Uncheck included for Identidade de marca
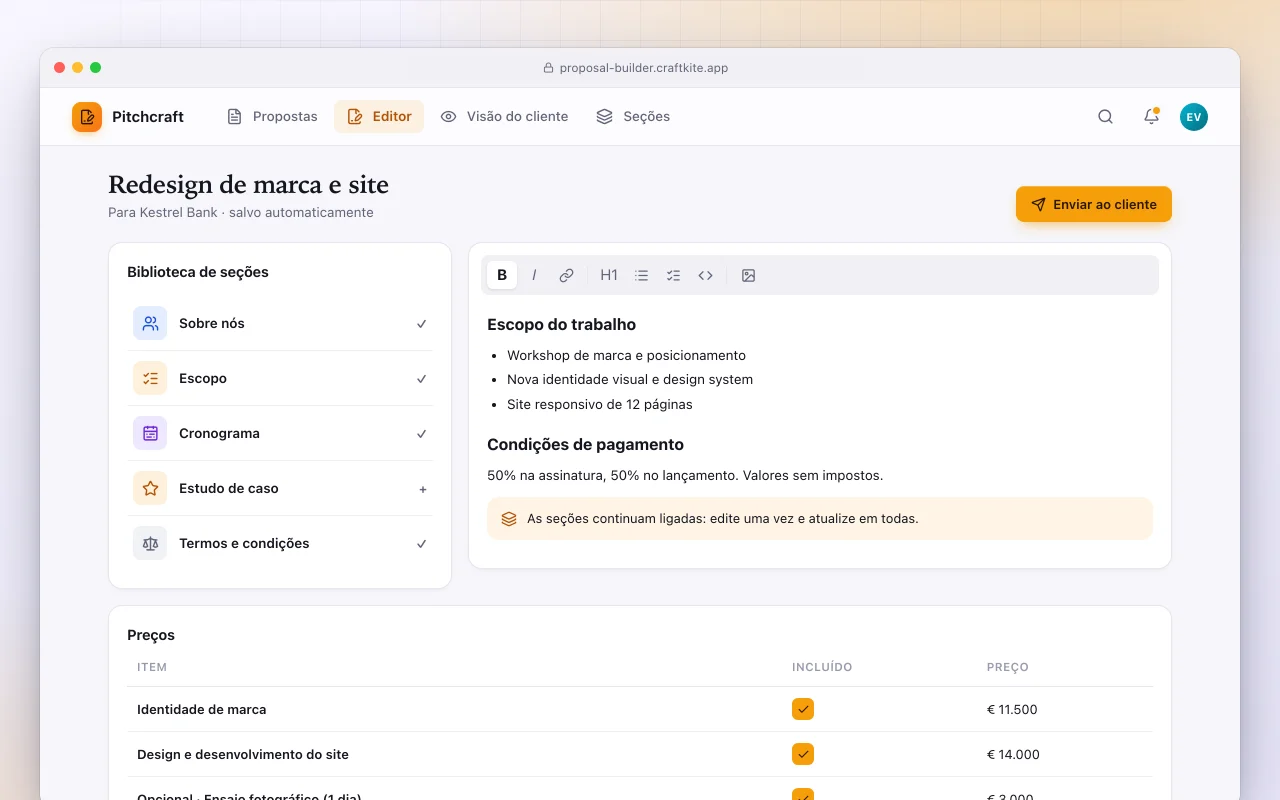1280x800 pixels. click(803, 709)
